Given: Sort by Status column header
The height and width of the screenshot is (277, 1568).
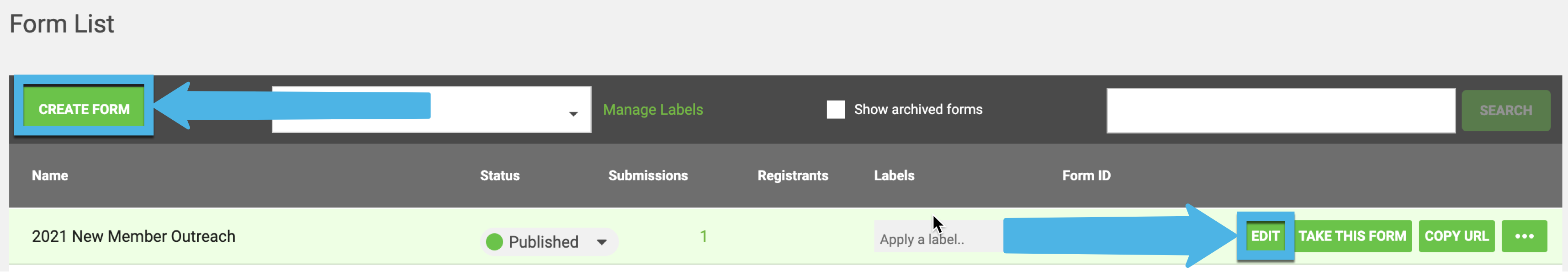Looking at the screenshot, I should point(499,176).
